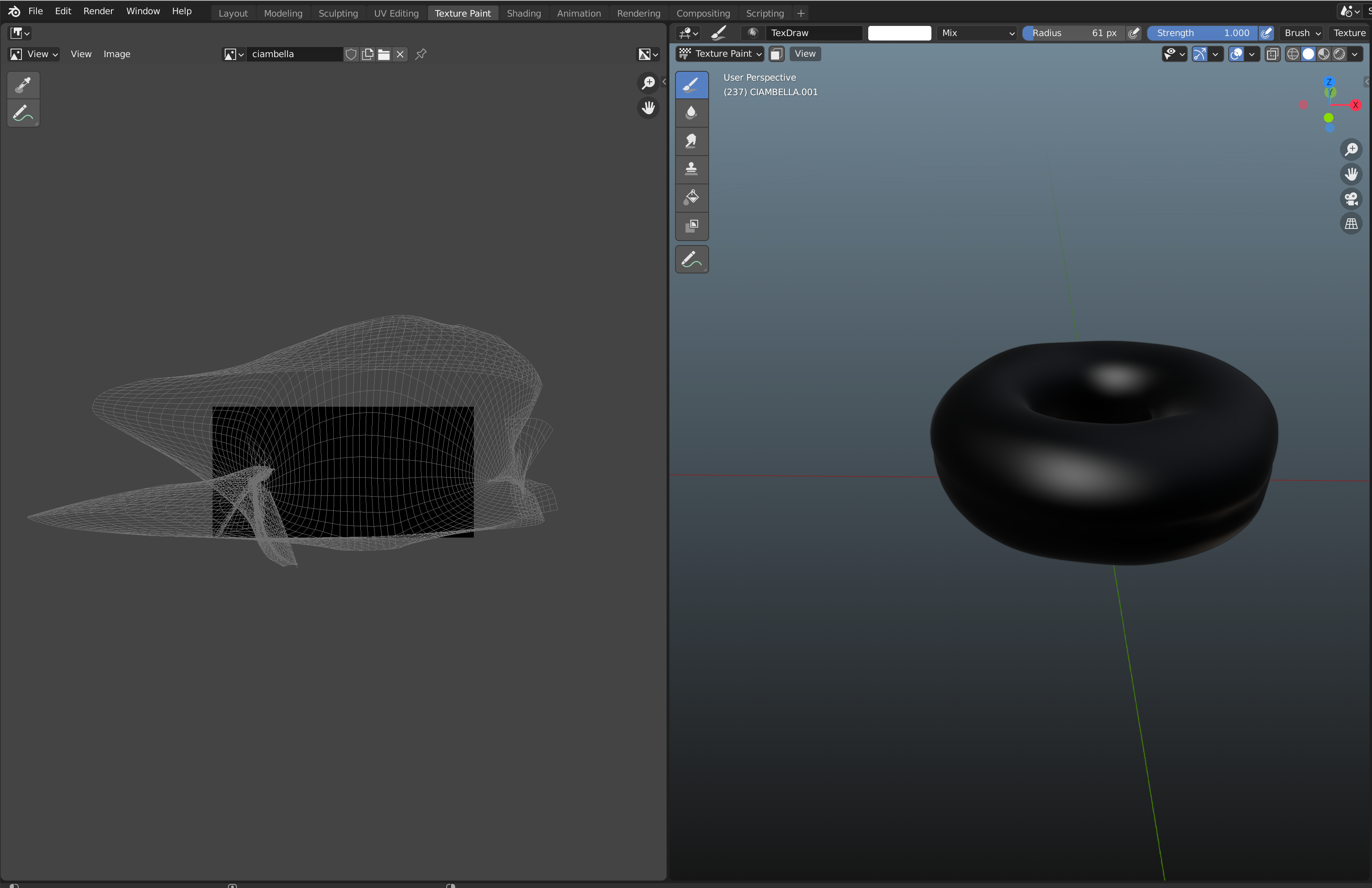
Task: Select the Annotate tool in the 3D viewport
Action: click(692, 260)
